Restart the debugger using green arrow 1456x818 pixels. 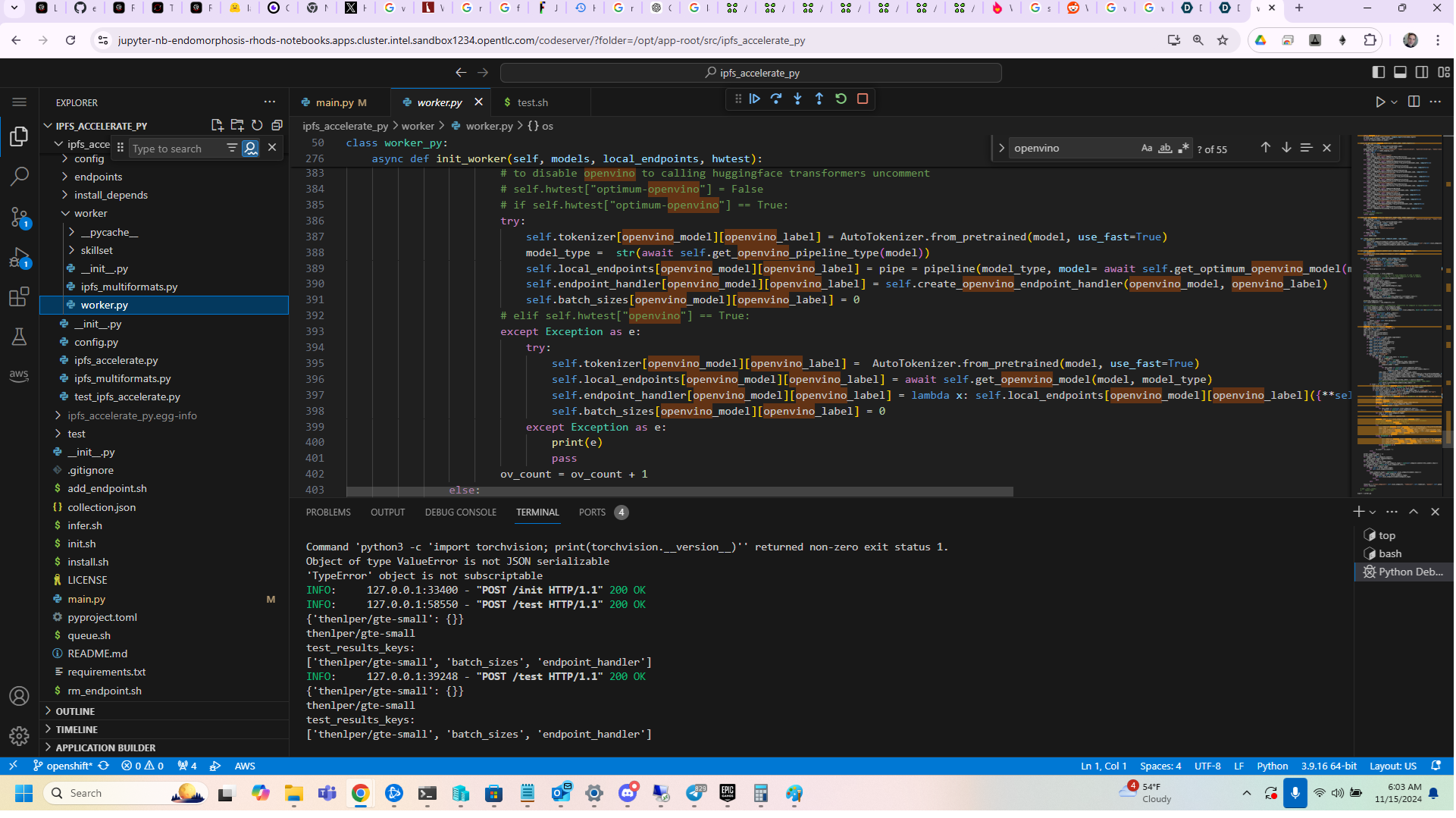[x=841, y=99]
